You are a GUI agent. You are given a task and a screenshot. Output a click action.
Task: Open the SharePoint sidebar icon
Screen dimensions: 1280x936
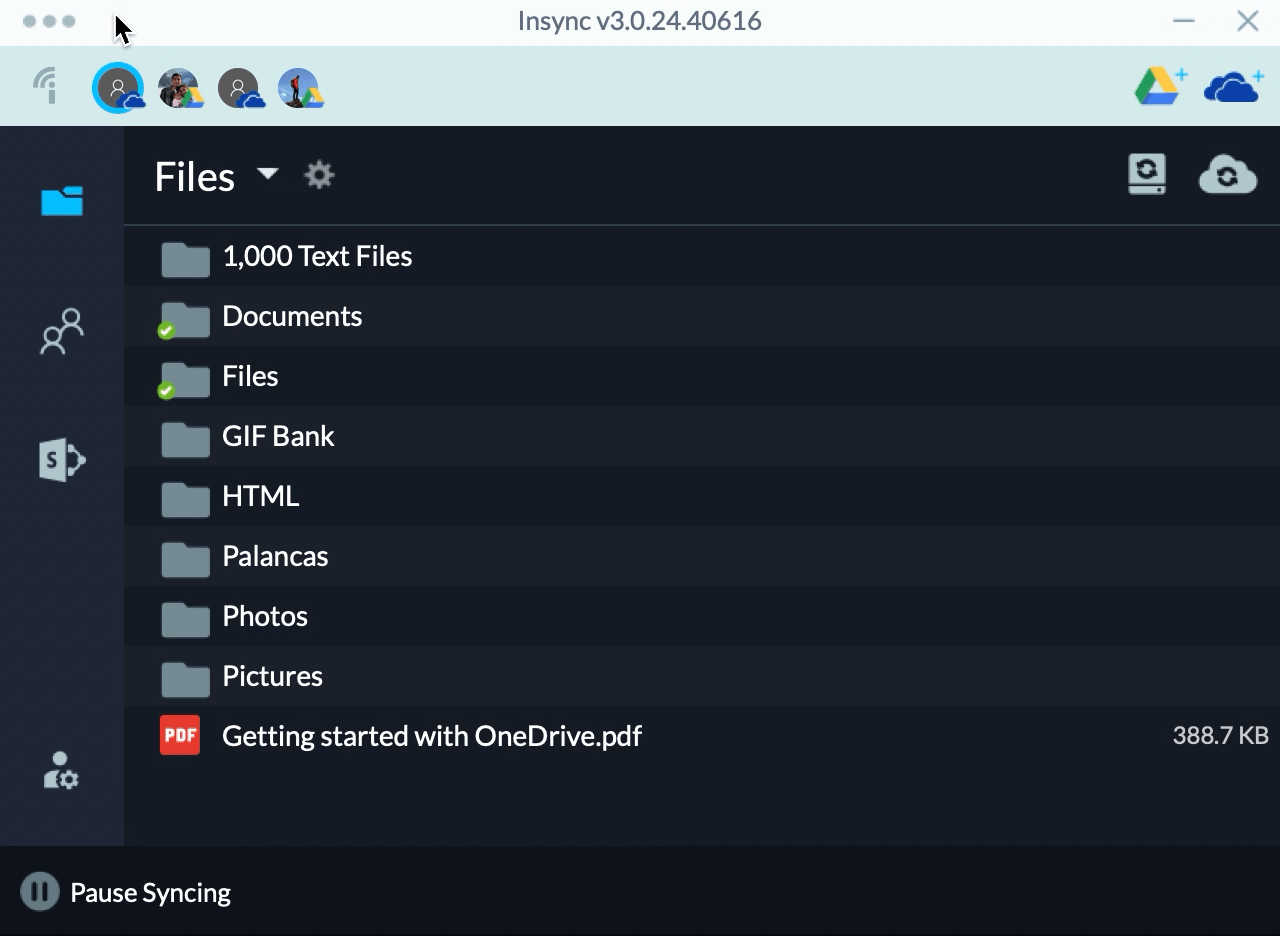[x=62, y=460]
